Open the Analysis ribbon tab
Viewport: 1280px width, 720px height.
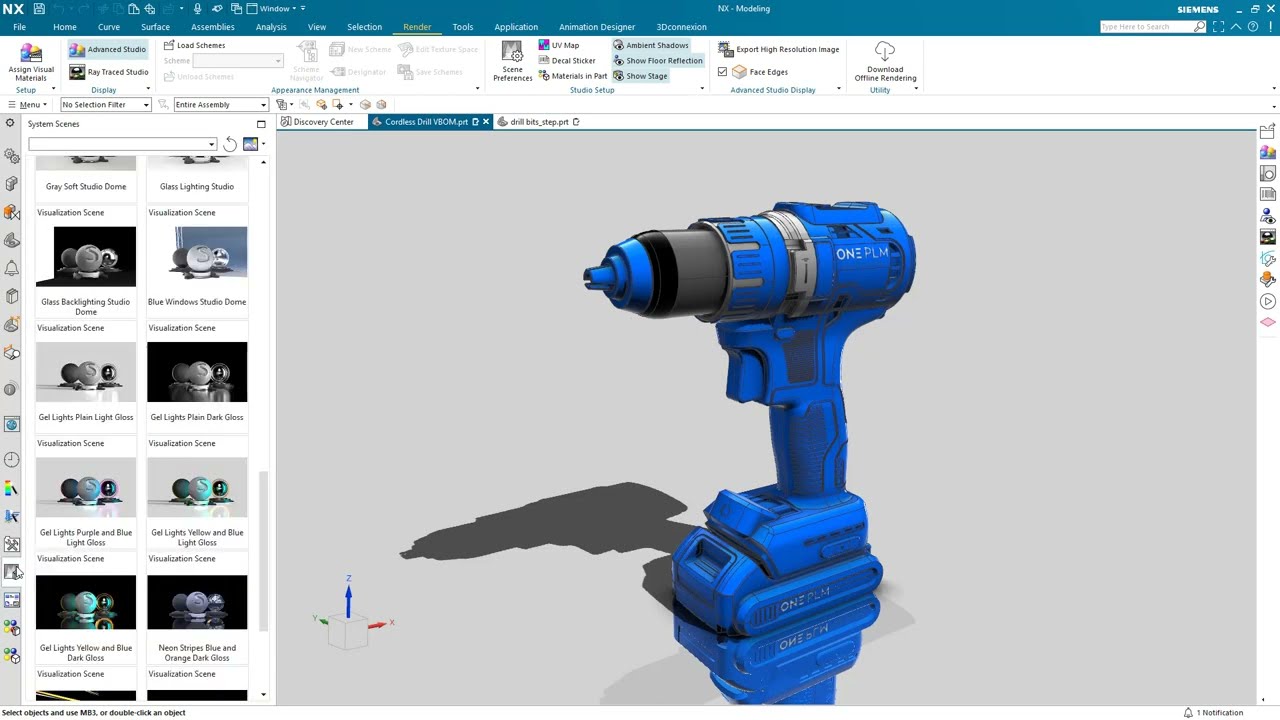271,27
